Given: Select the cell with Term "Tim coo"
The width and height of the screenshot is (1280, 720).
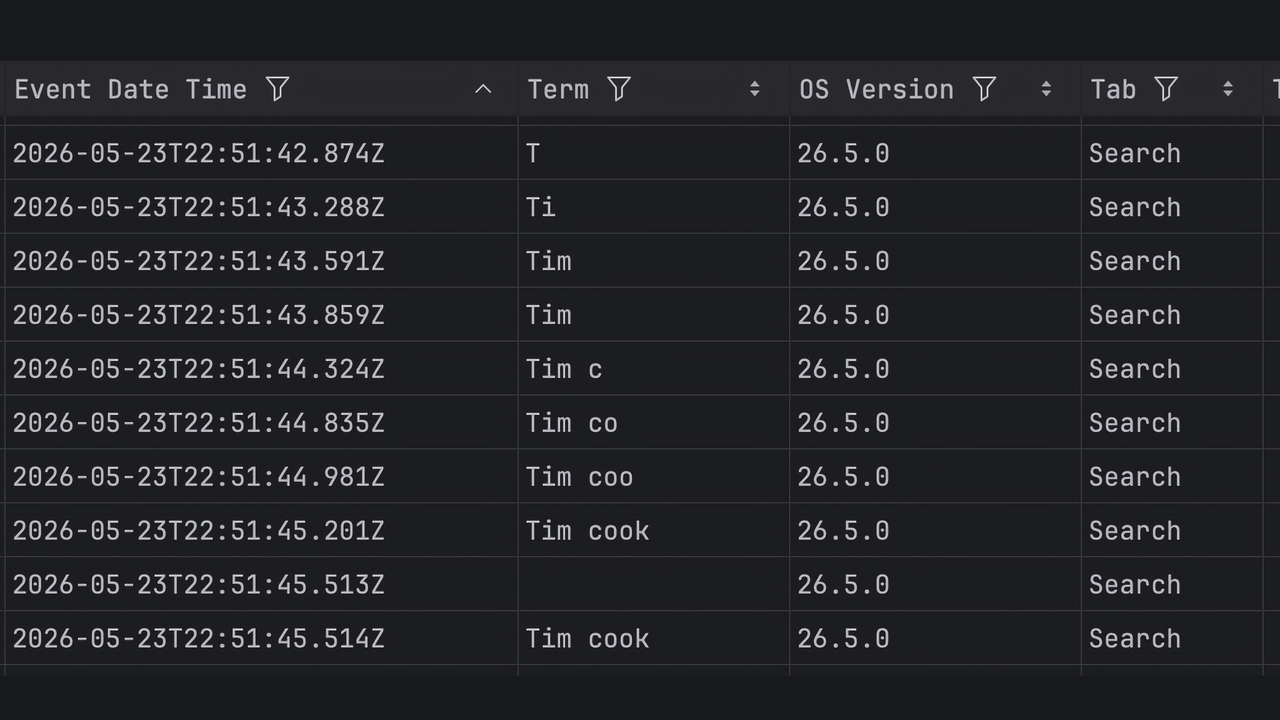Looking at the screenshot, I should [x=654, y=477].
